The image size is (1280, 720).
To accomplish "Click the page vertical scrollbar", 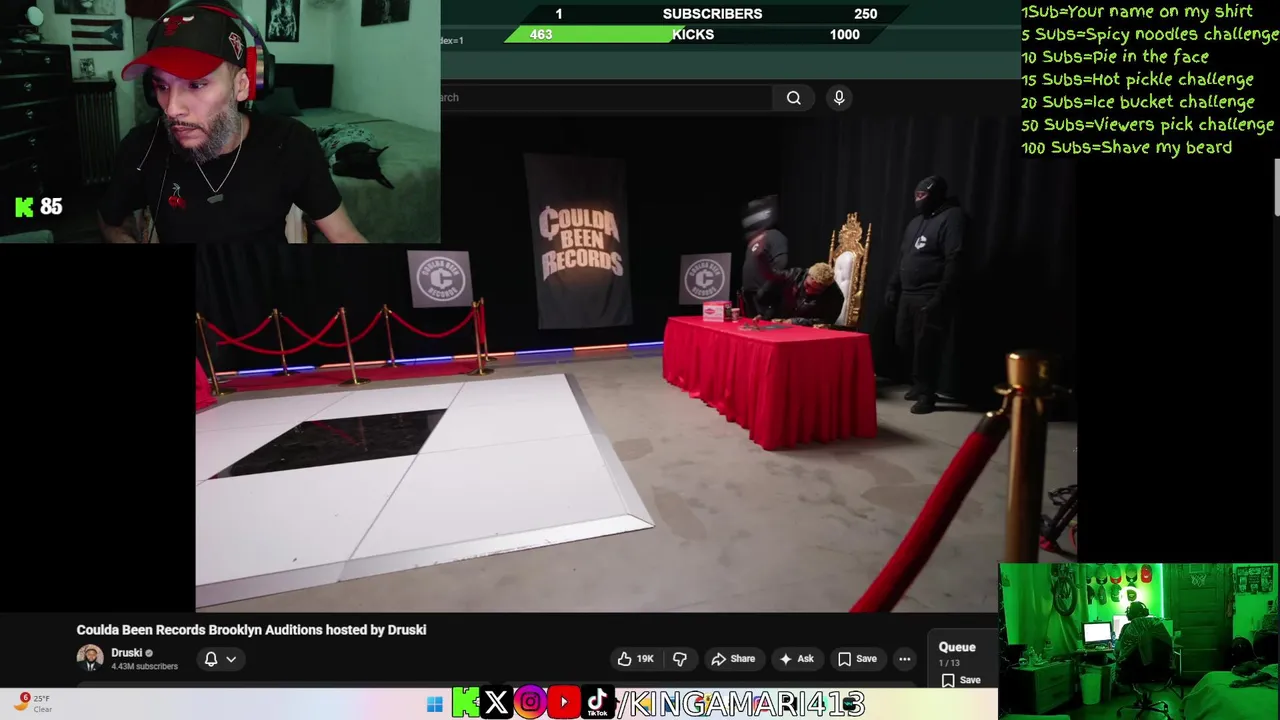I will tap(1275, 186).
